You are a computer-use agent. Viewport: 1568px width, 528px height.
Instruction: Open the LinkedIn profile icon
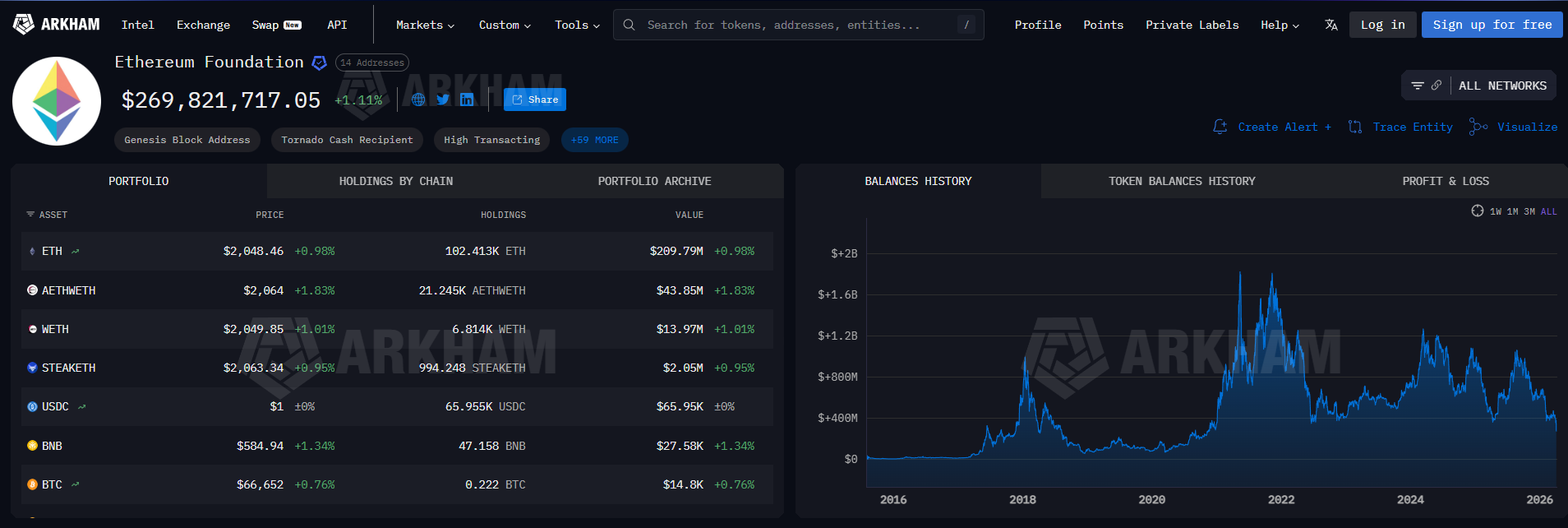coord(467,100)
